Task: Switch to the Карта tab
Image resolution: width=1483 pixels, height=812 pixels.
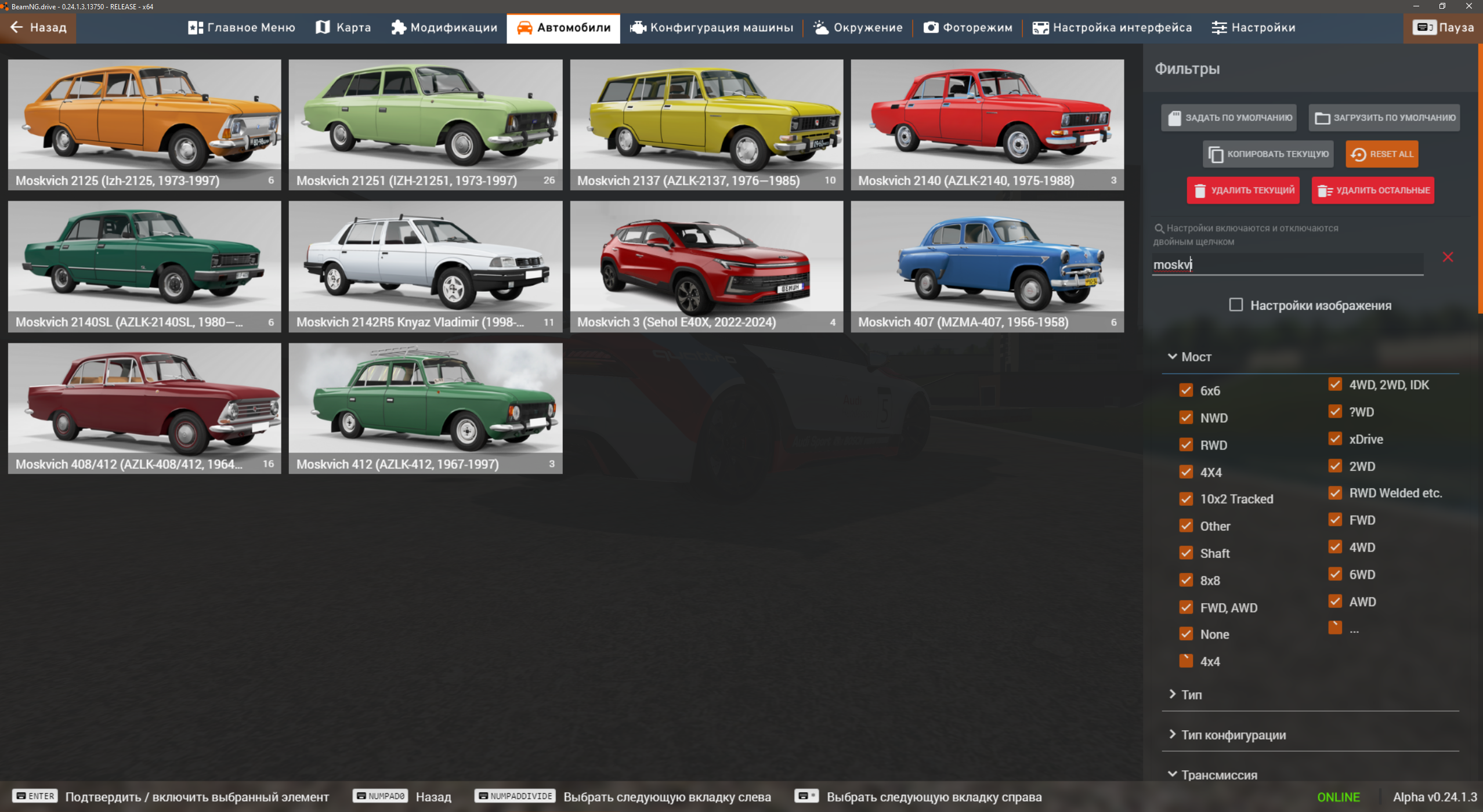Action: coord(343,28)
